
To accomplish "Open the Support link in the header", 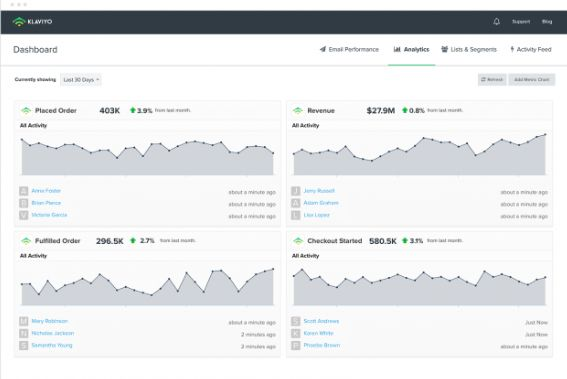I will (521, 22).
